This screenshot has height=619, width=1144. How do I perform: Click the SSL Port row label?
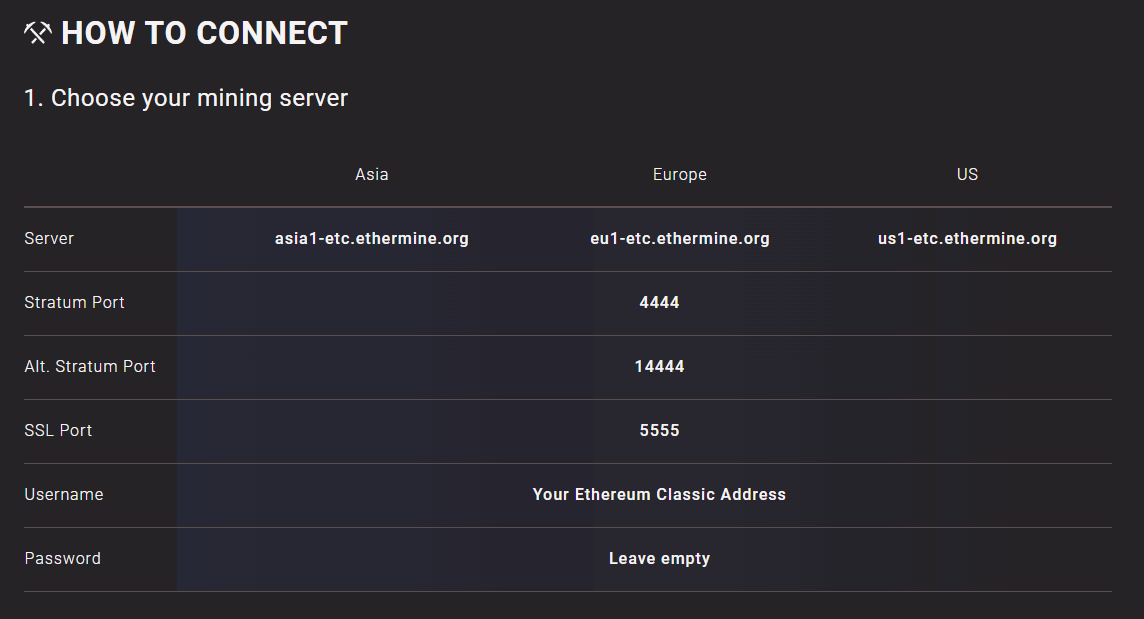coord(58,430)
